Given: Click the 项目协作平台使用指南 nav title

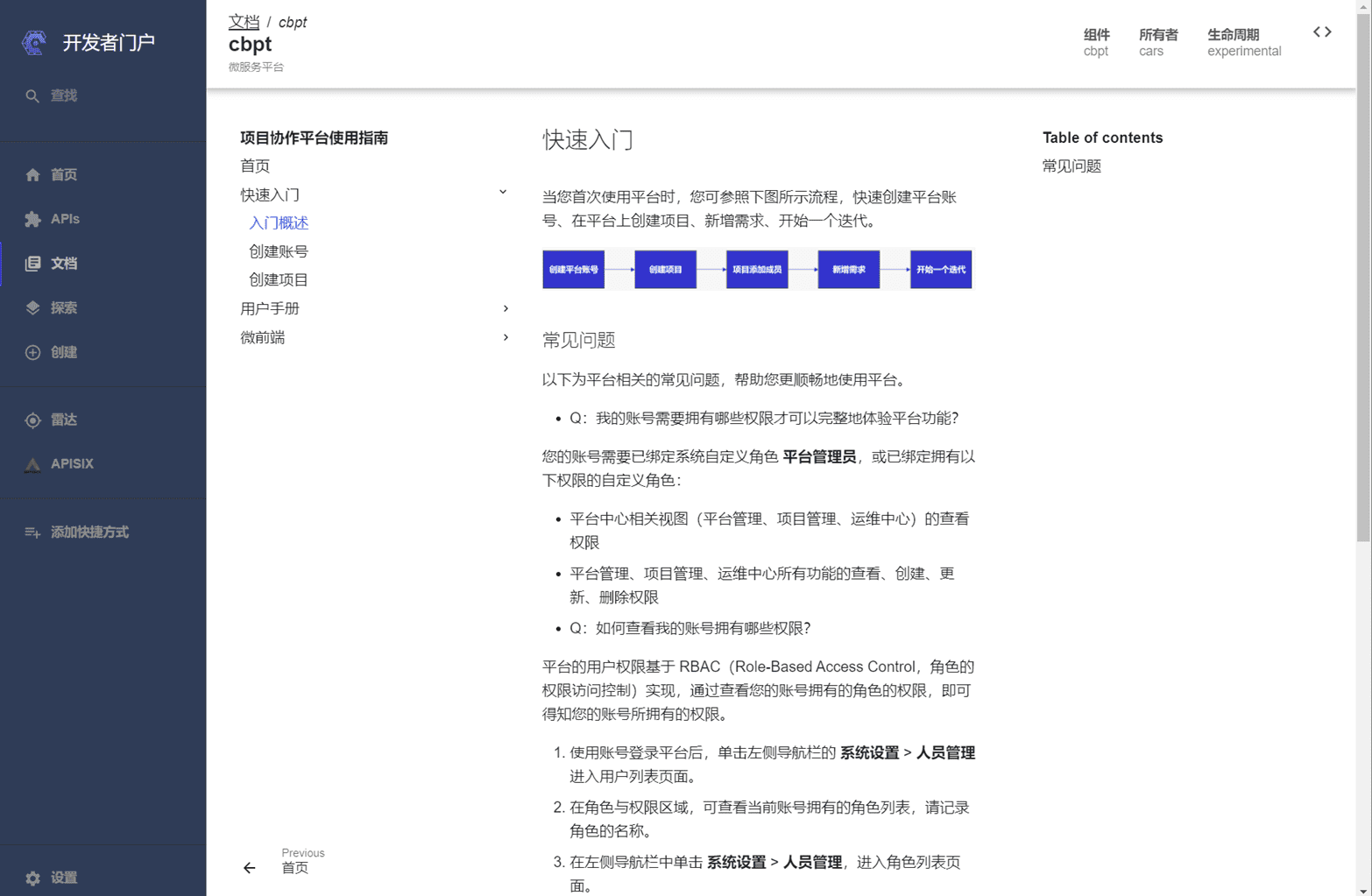Looking at the screenshot, I should tap(314, 138).
